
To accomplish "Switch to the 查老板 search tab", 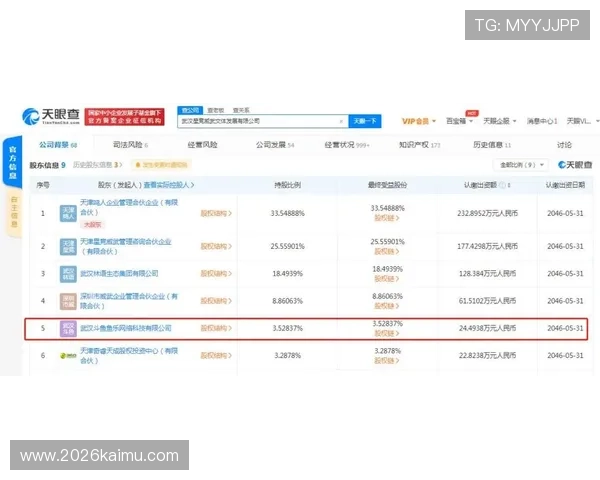I will [215, 110].
